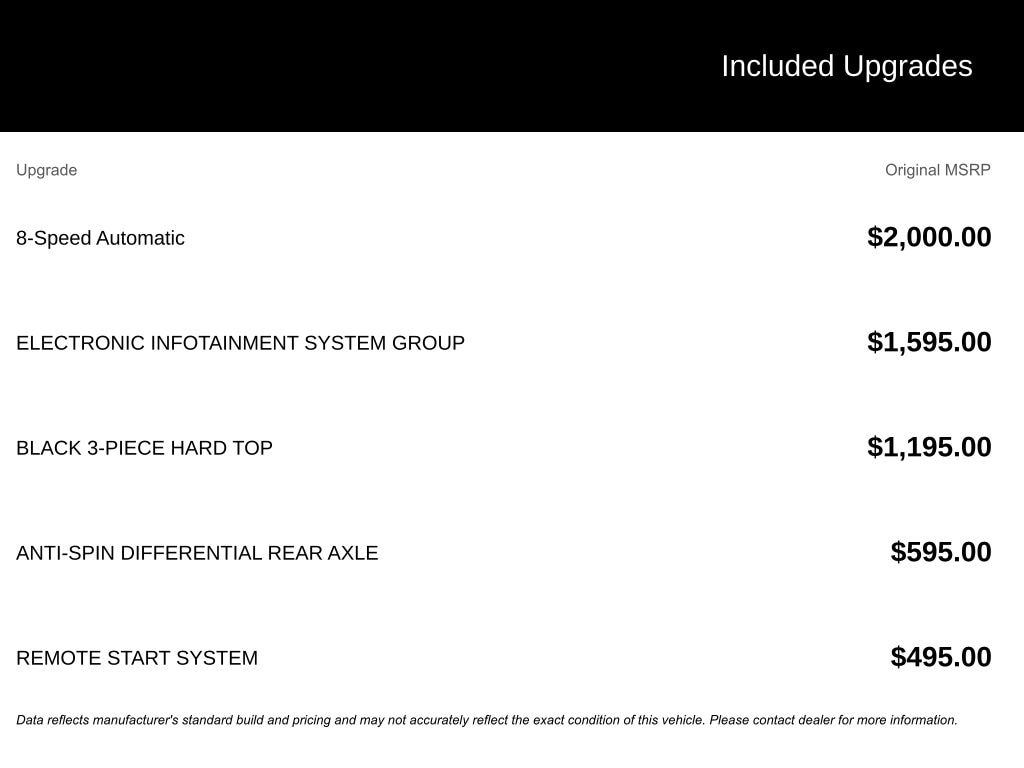The width and height of the screenshot is (1024, 768).
Task: Click the $1,595.00 price
Action: point(929,342)
